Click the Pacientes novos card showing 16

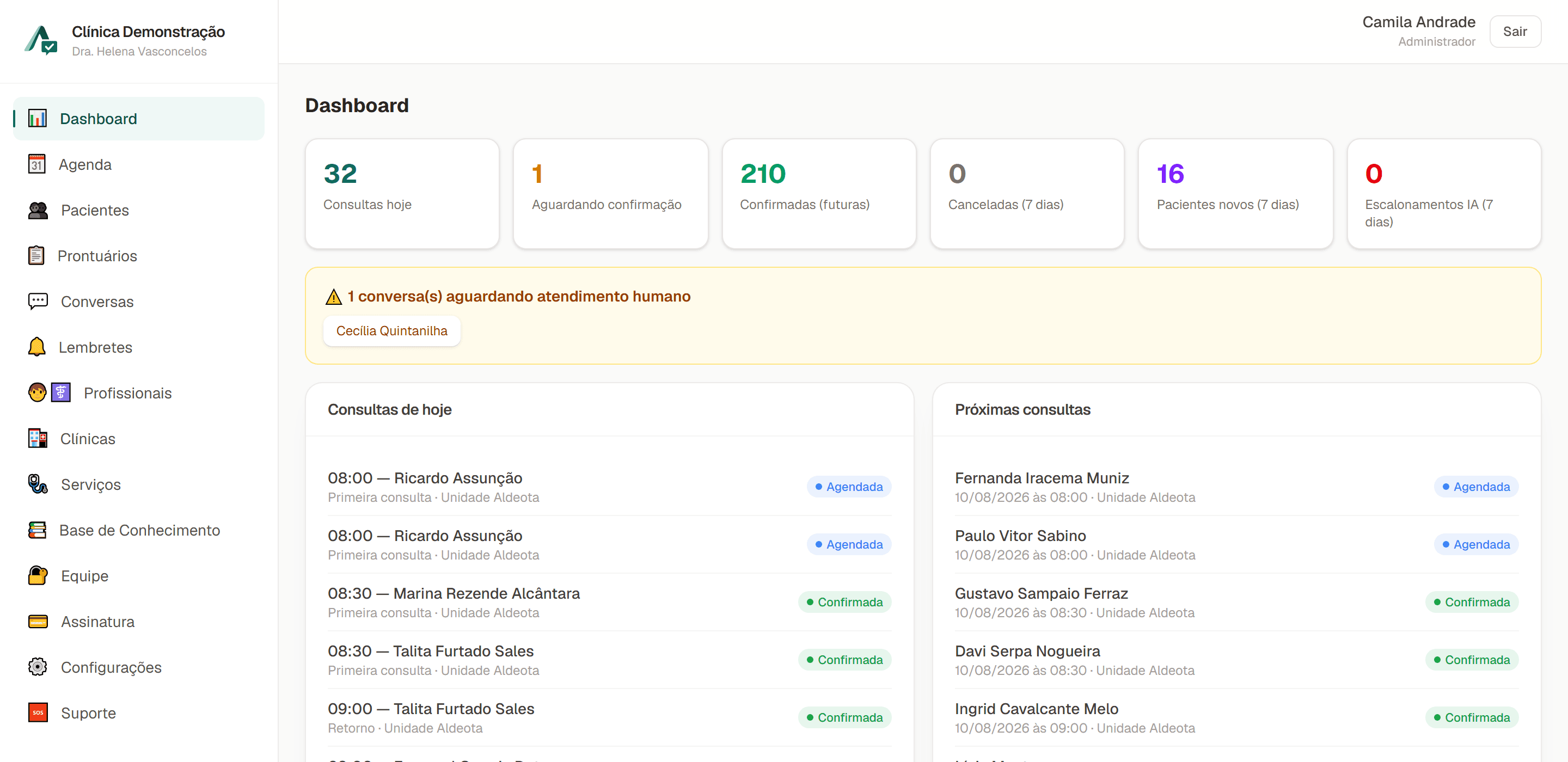(x=1236, y=194)
